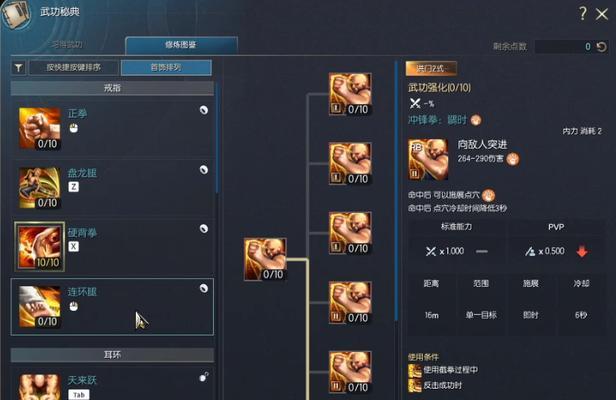
Task: Select the topmost skill-tree branch node
Action: [x=350, y=94]
